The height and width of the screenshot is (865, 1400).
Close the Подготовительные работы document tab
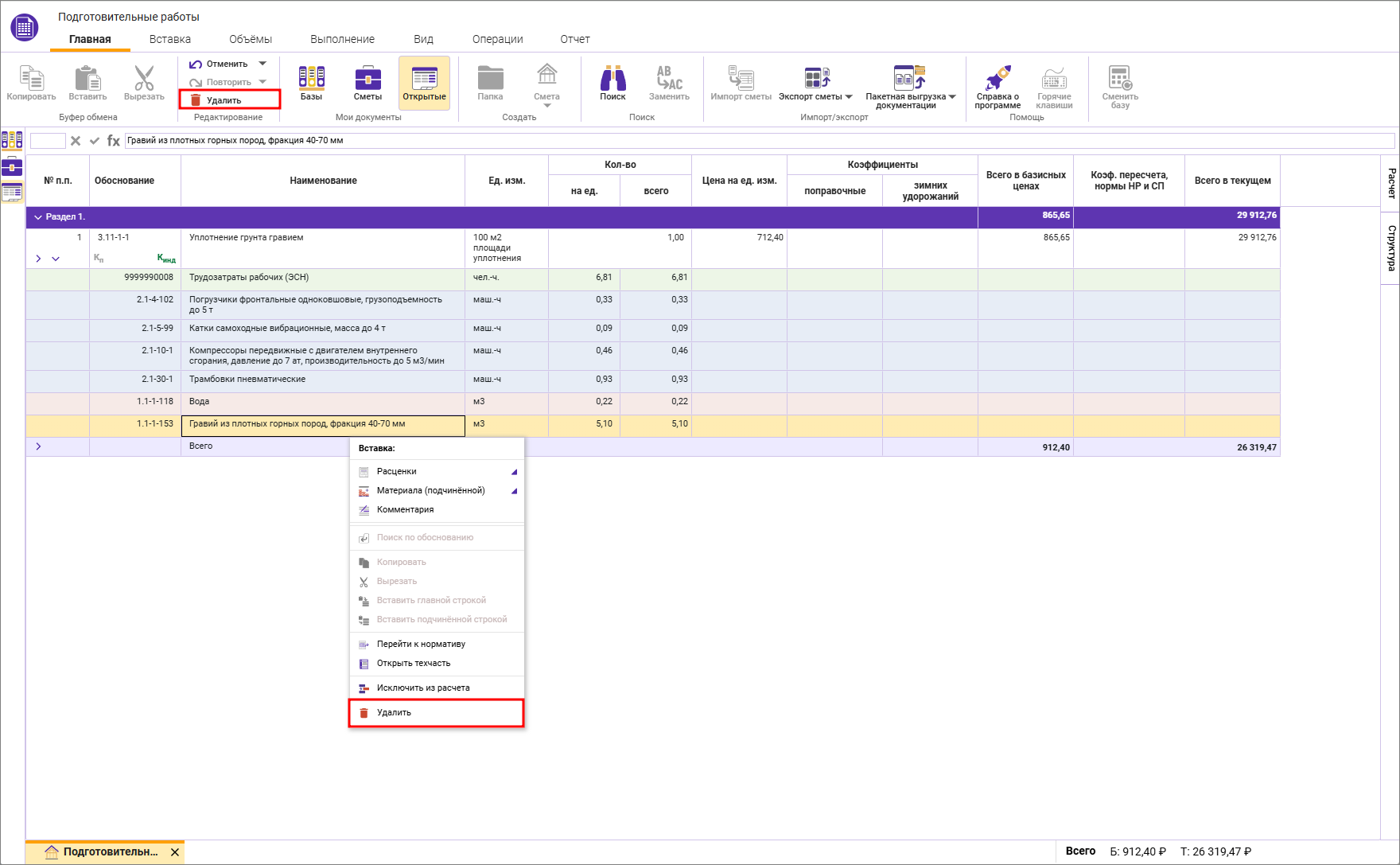click(x=175, y=852)
